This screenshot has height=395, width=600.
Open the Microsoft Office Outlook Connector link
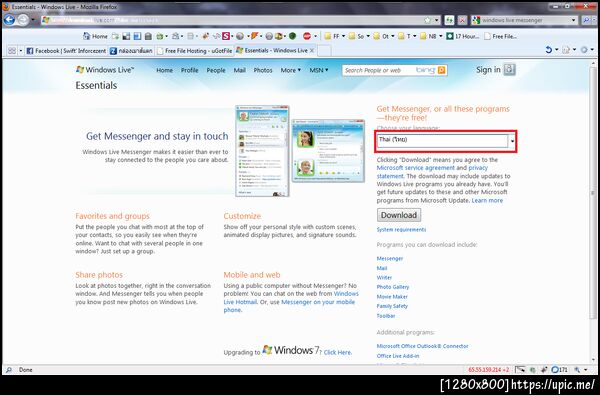click(x=422, y=346)
